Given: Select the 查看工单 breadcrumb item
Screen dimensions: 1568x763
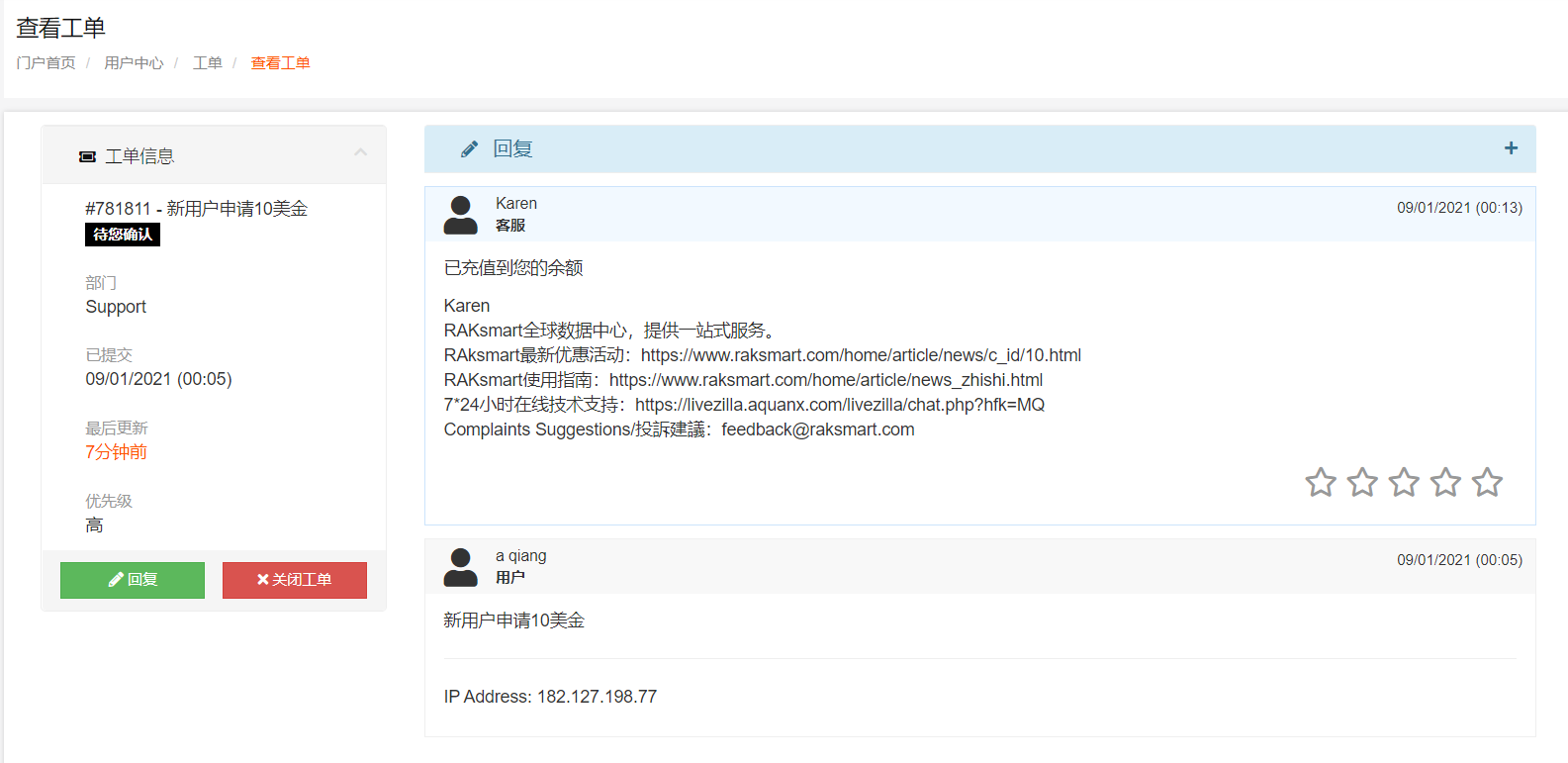Looking at the screenshot, I should tap(280, 63).
